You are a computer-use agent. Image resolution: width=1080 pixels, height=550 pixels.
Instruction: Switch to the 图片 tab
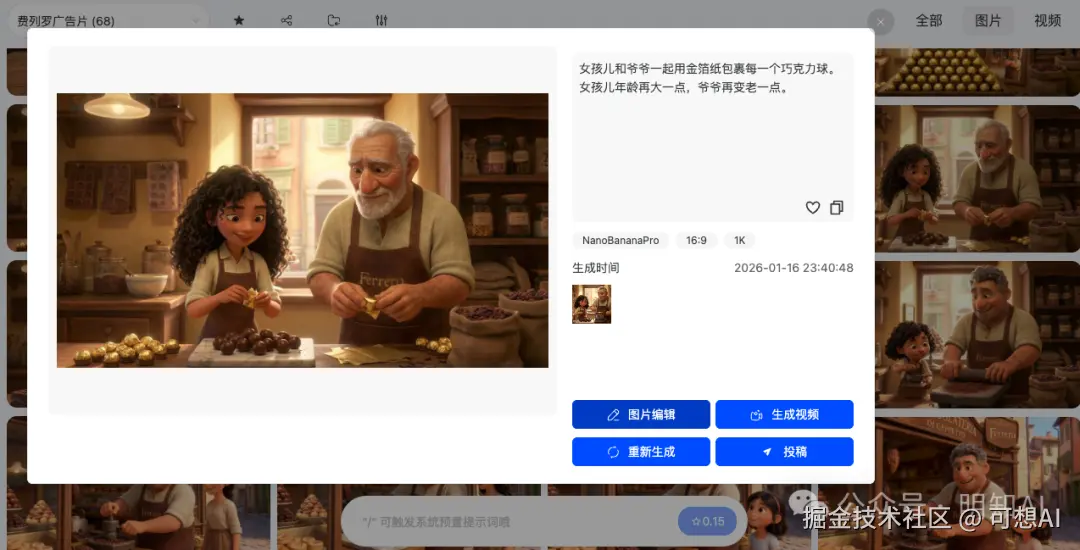pos(988,21)
